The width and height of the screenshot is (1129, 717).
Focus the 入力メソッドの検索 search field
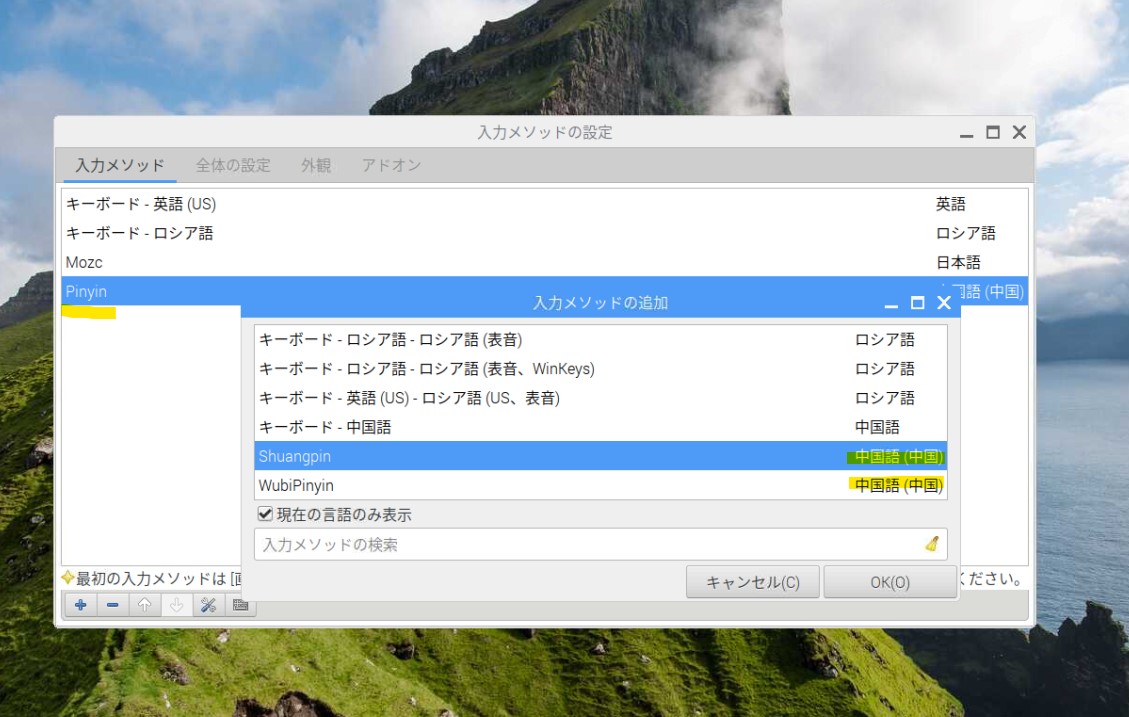pos(590,545)
